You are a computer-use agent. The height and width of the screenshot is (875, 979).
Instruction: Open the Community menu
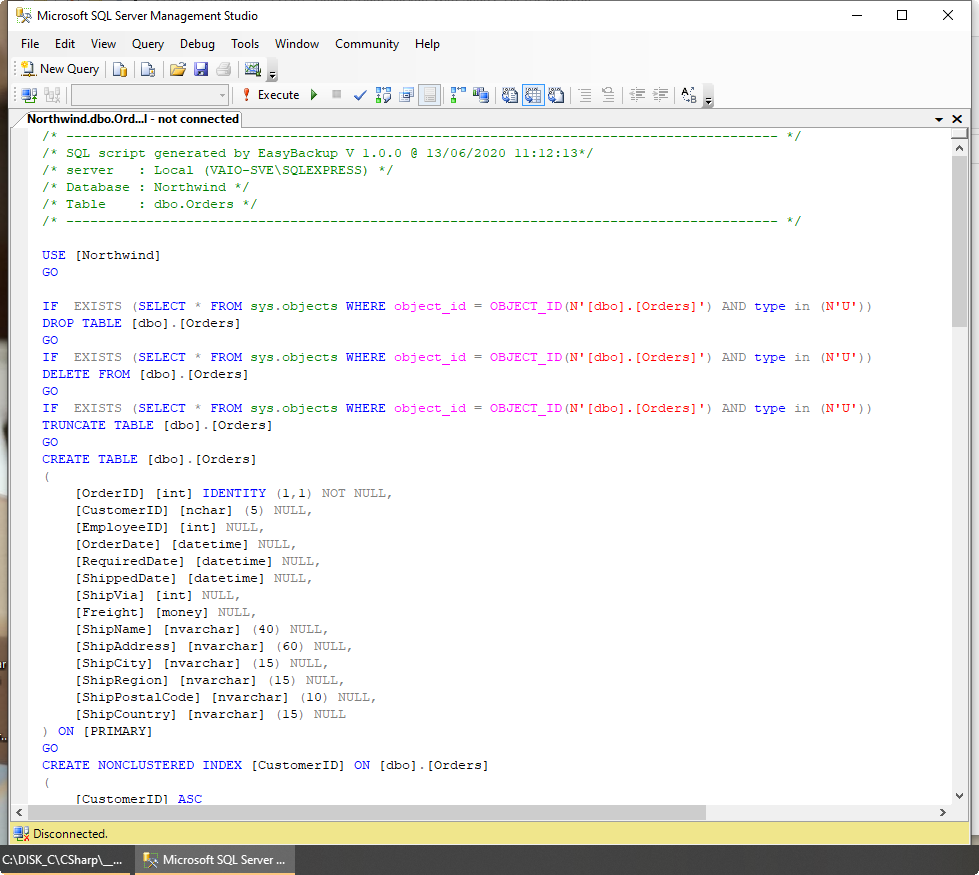(367, 44)
